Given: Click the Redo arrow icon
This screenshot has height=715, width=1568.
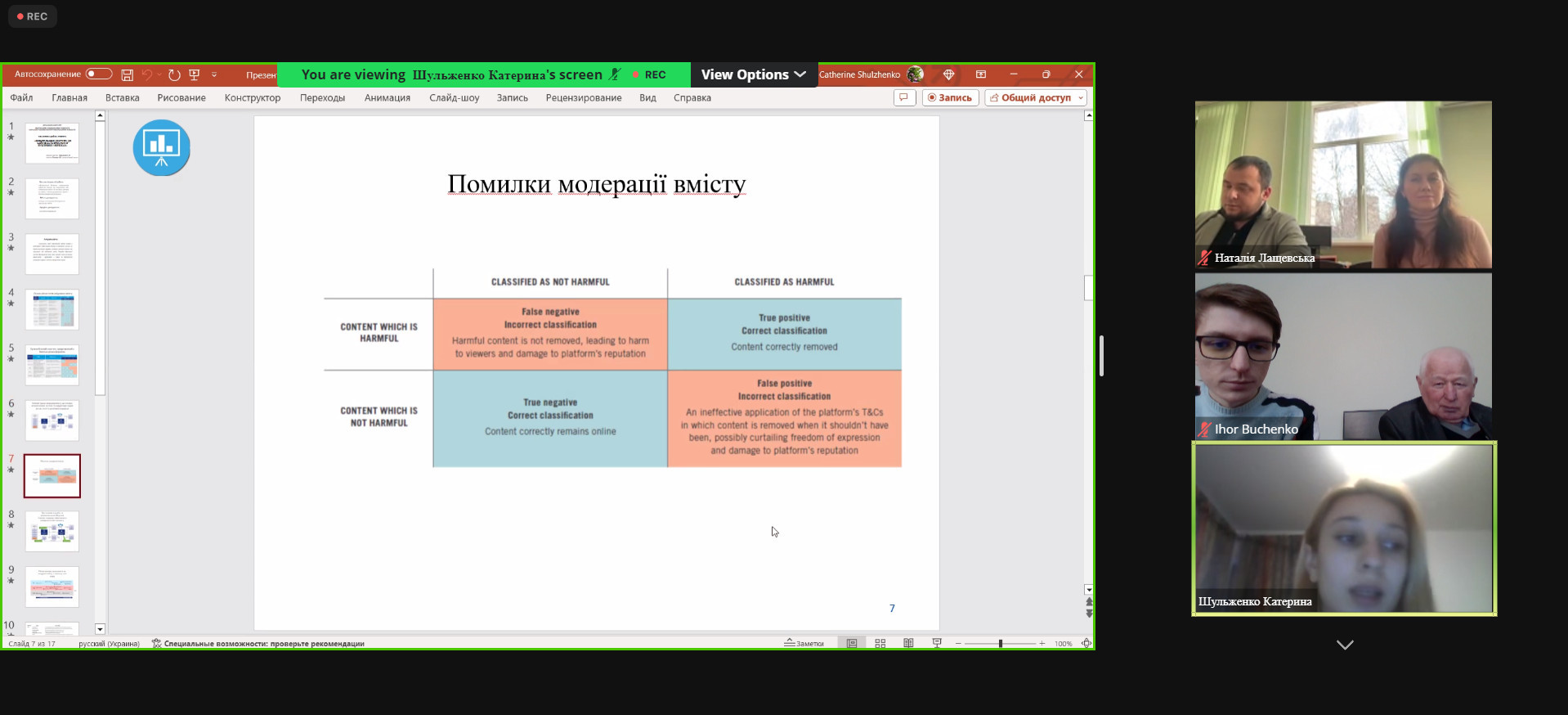Looking at the screenshot, I should tap(174, 74).
